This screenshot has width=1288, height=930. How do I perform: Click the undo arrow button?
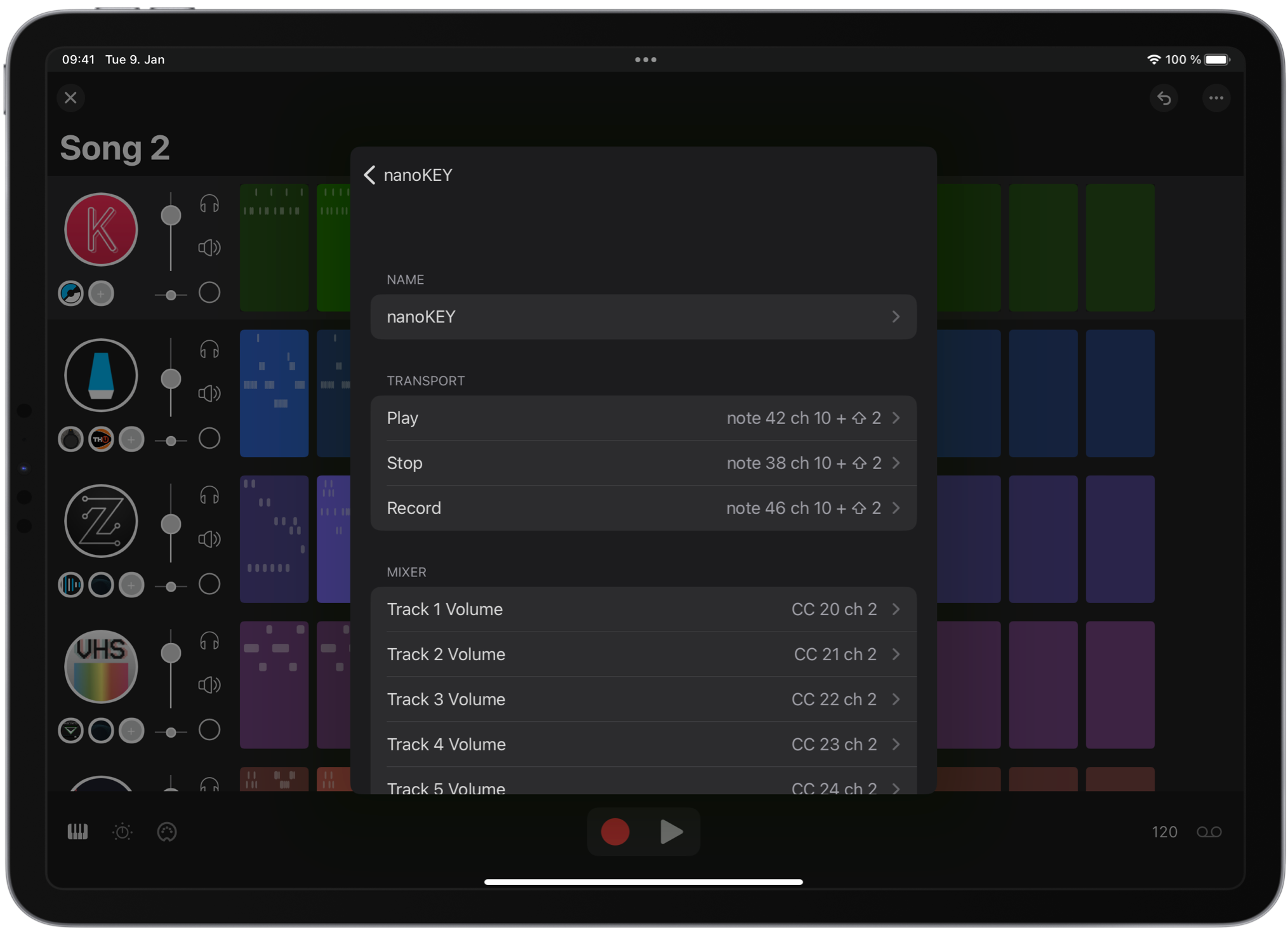coord(1164,98)
